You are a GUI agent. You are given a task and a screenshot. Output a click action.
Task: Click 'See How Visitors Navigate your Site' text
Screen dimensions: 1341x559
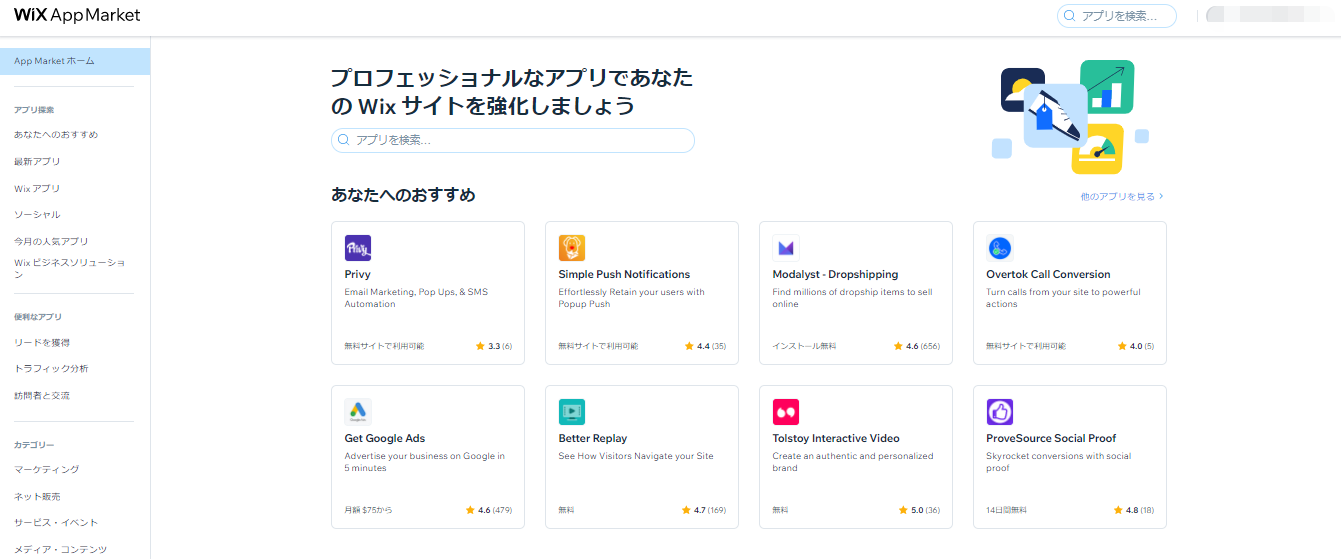click(x=636, y=456)
